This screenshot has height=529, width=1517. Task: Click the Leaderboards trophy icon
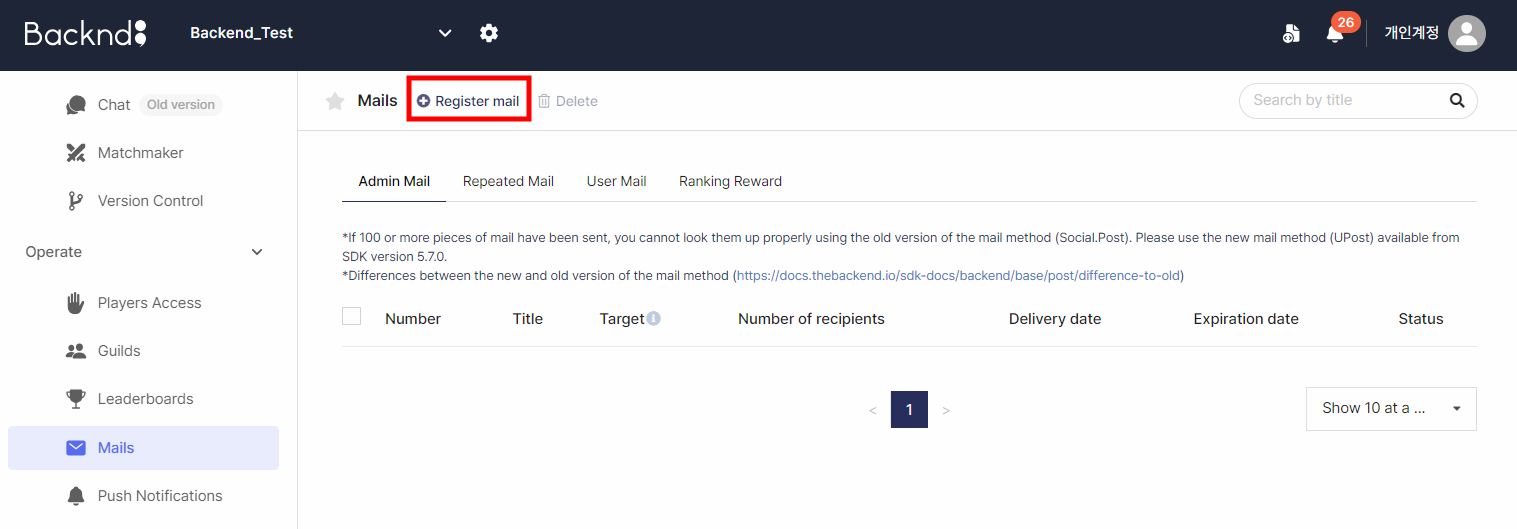pyautogui.click(x=76, y=399)
